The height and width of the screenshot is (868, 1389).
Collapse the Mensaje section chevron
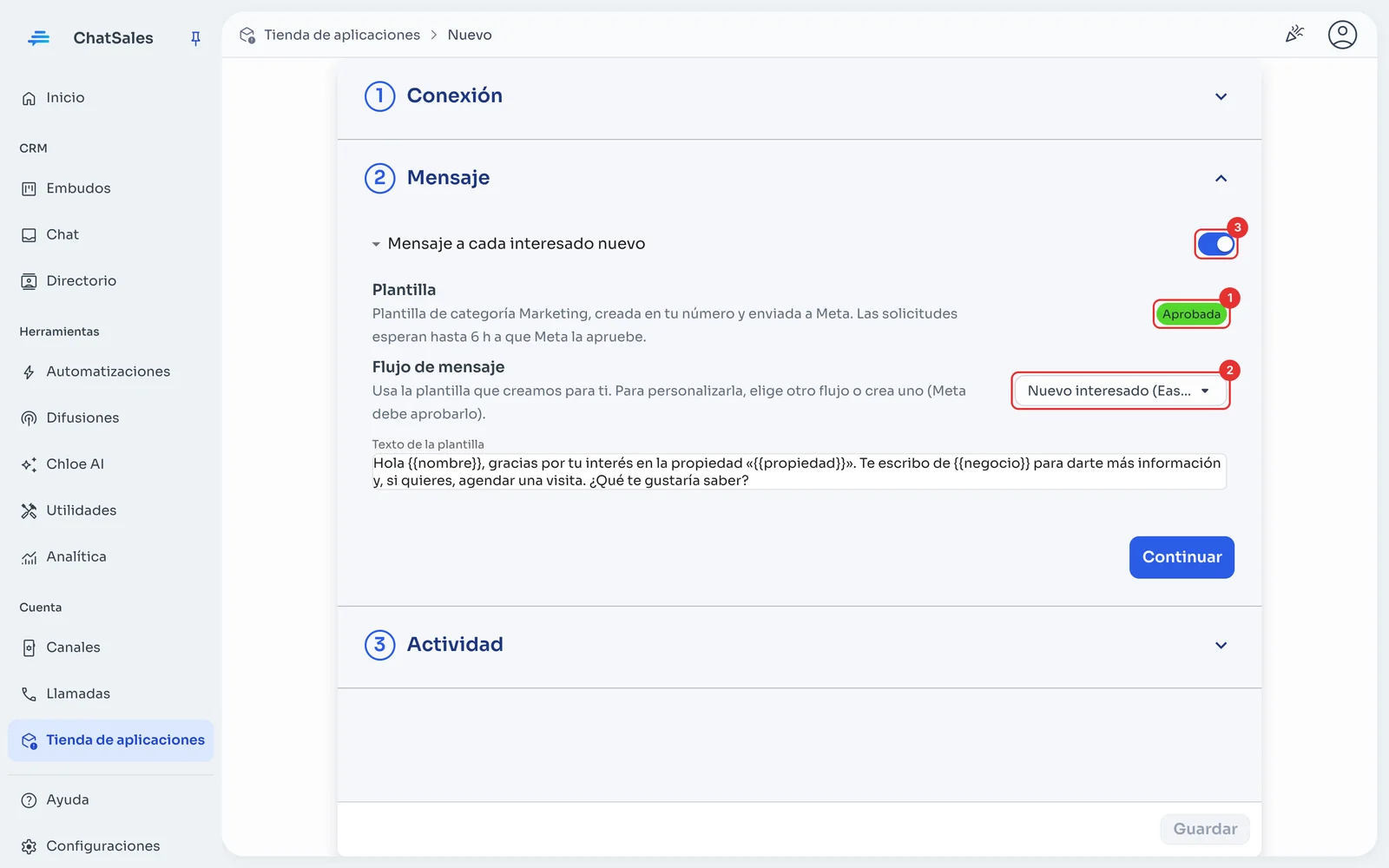[1221, 178]
